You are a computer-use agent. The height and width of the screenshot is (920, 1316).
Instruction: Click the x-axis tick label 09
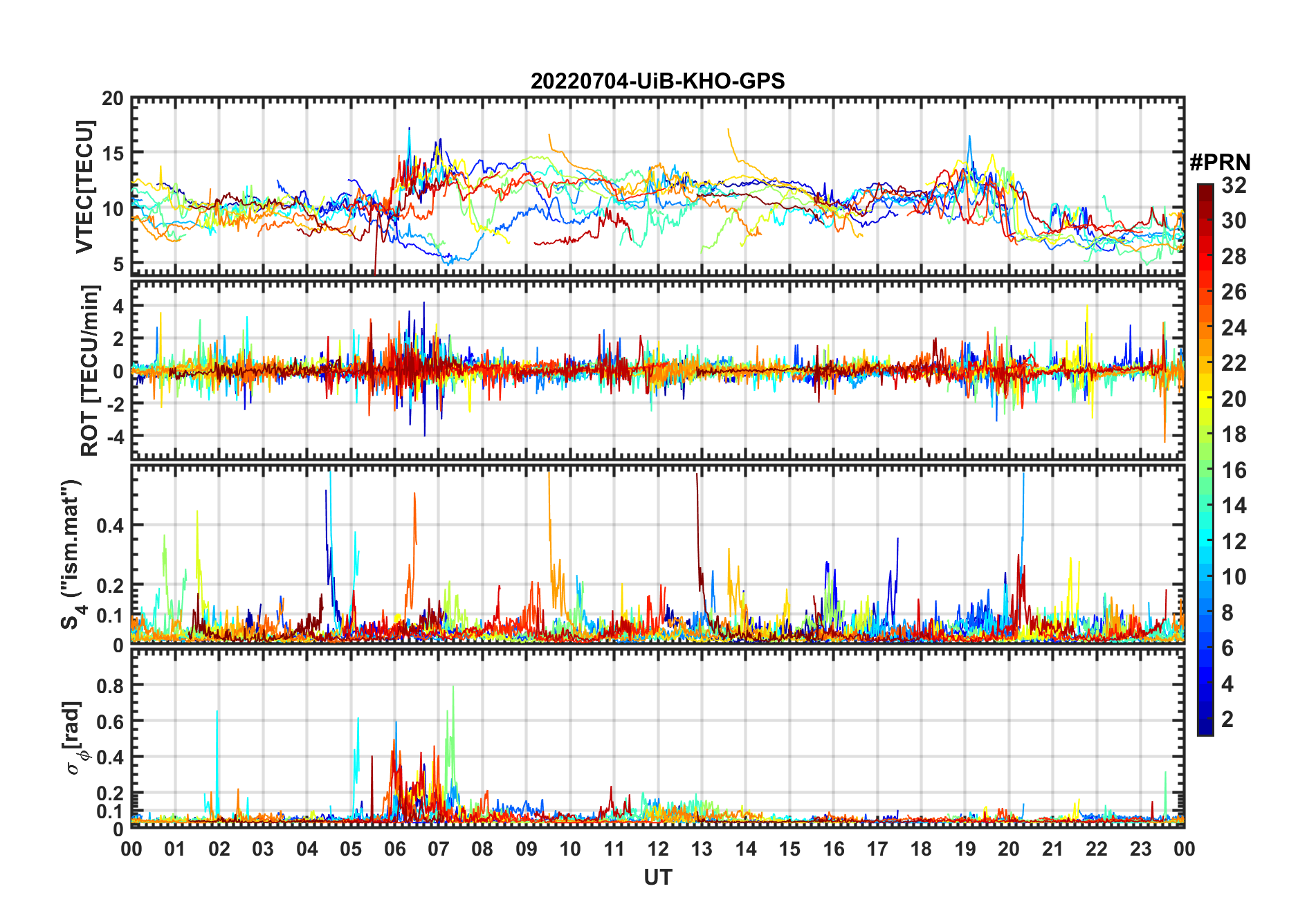(x=527, y=849)
